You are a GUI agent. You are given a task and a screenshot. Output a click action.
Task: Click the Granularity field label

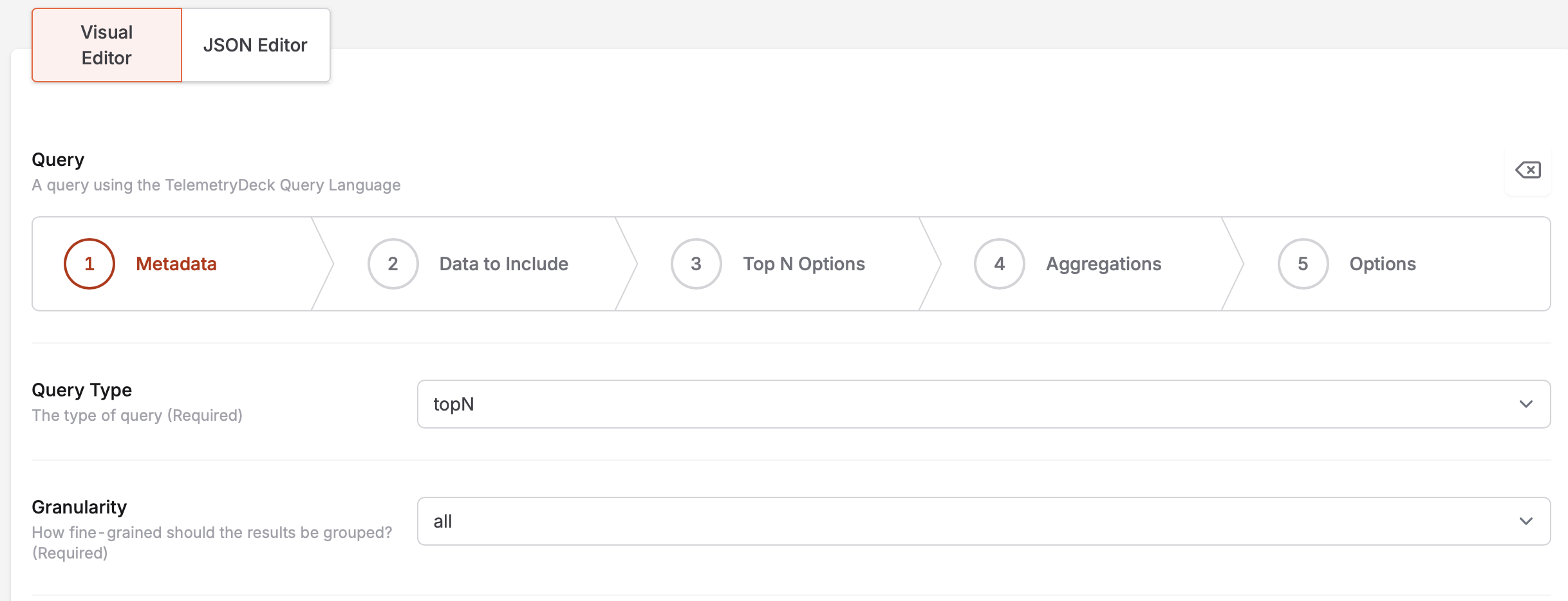point(79,507)
